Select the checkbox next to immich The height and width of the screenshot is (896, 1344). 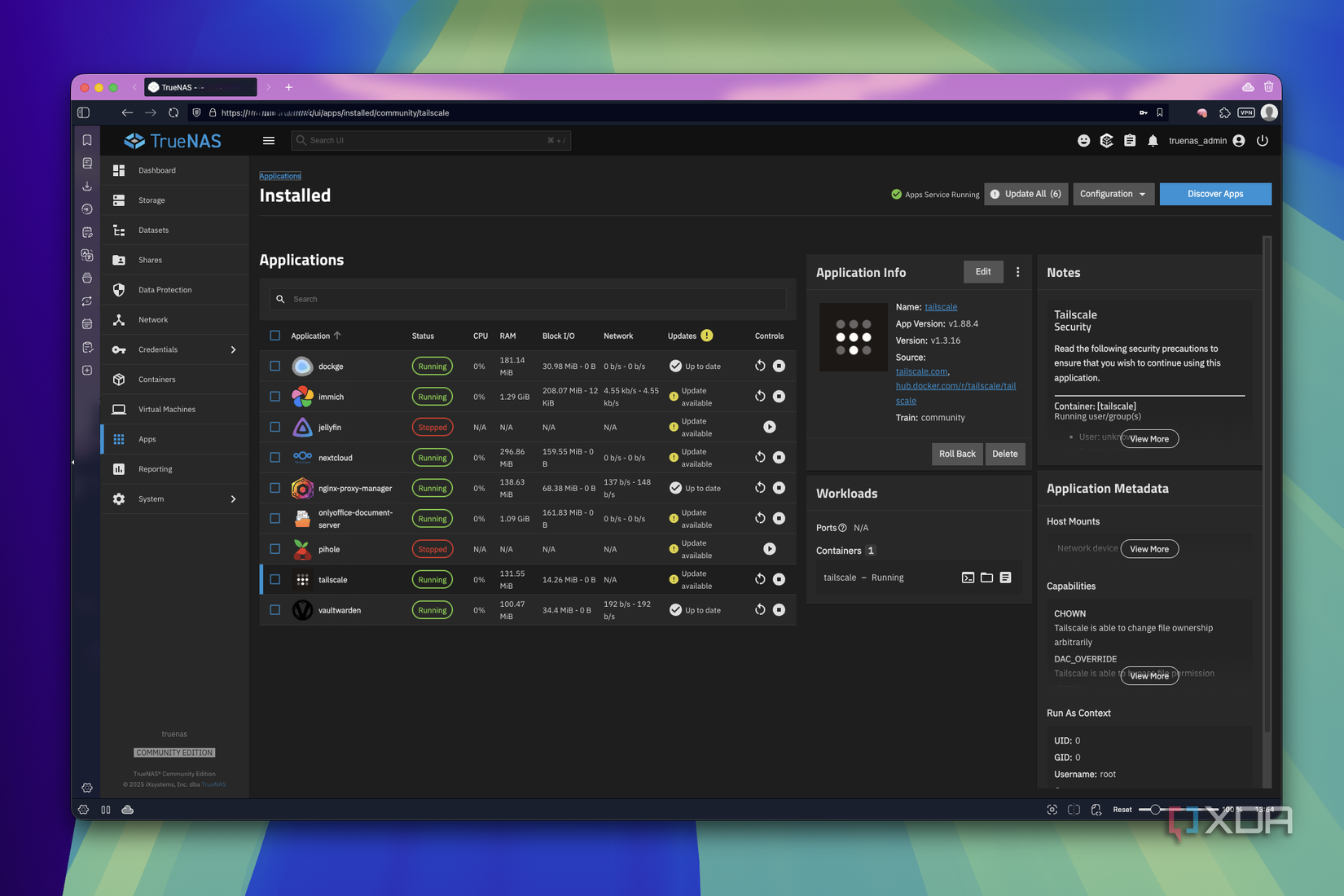(x=275, y=396)
